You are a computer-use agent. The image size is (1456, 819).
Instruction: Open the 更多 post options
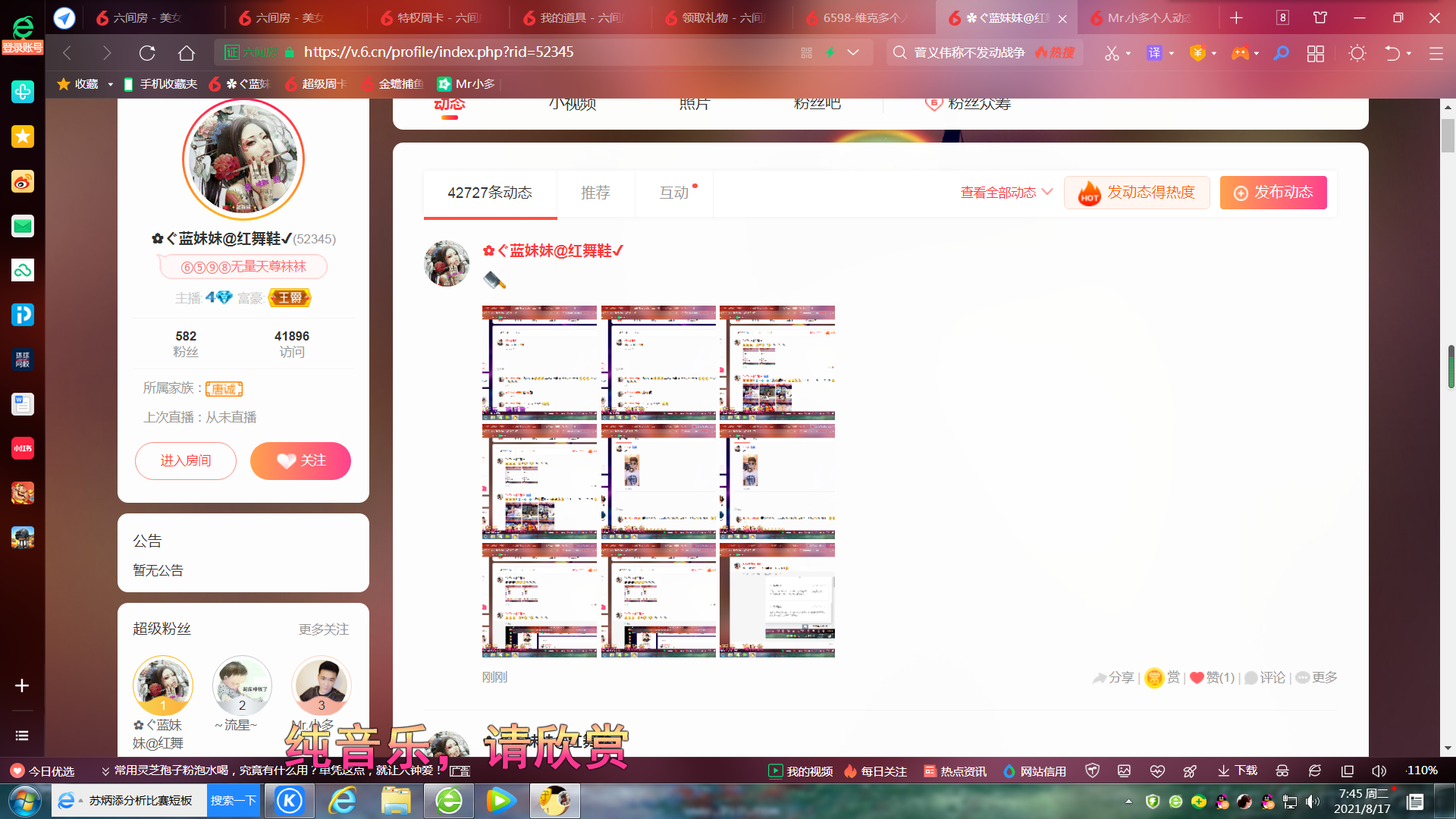click(1316, 677)
